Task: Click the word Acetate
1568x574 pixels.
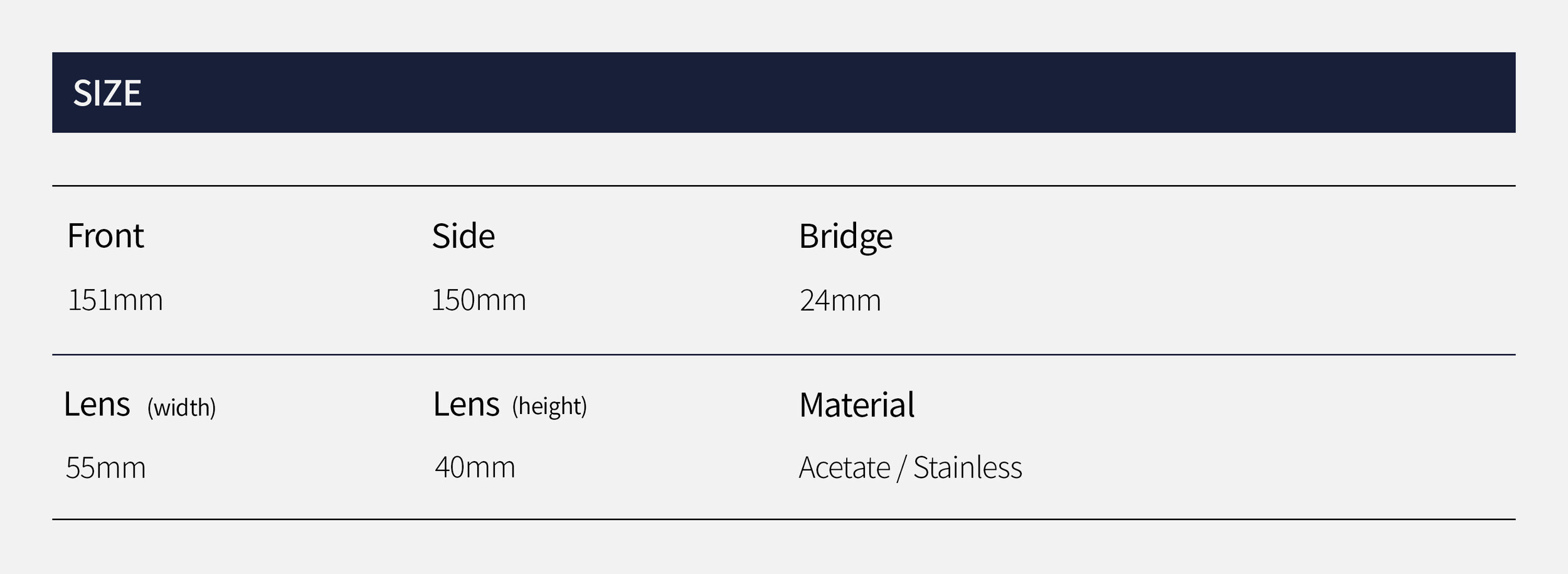Action: (844, 468)
